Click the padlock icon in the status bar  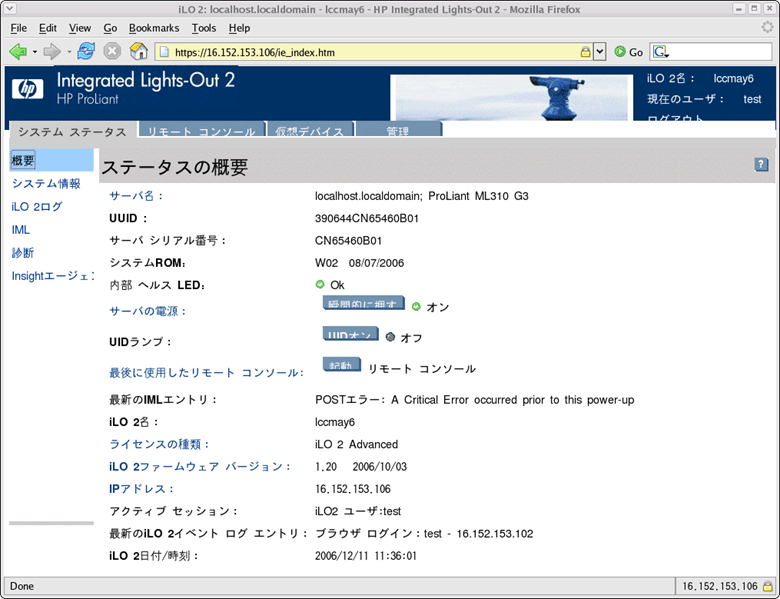767,586
